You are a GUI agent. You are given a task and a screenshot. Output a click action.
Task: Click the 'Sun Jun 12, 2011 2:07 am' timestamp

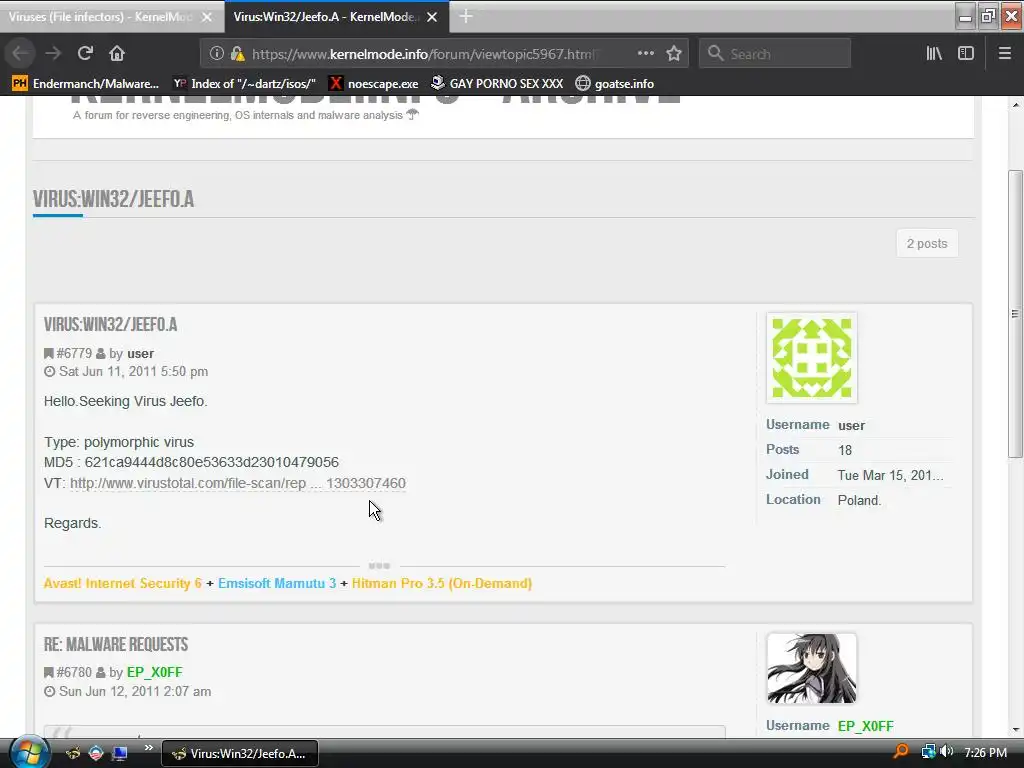tap(135, 691)
